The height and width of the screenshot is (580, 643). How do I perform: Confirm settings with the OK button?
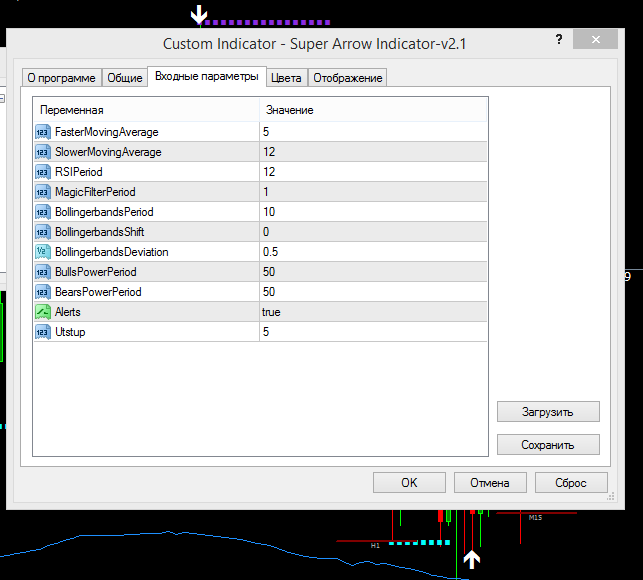pos(409,483)
